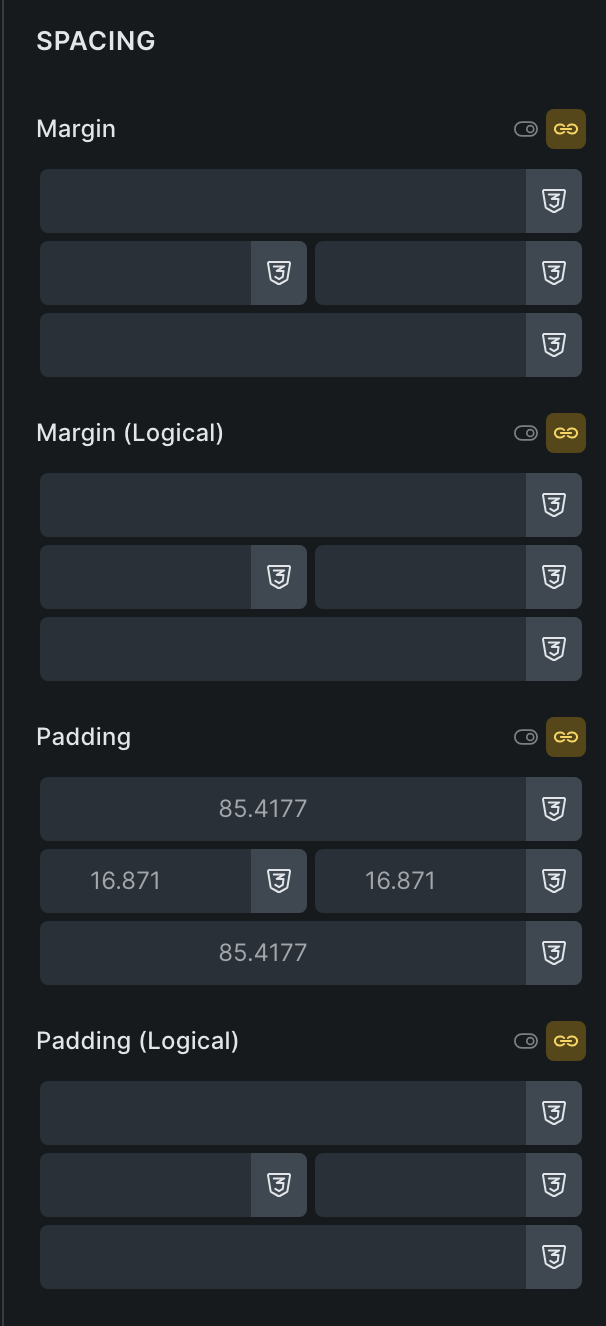
Task: Toggle the switch next to Margin label
Action: click(526, 129)
